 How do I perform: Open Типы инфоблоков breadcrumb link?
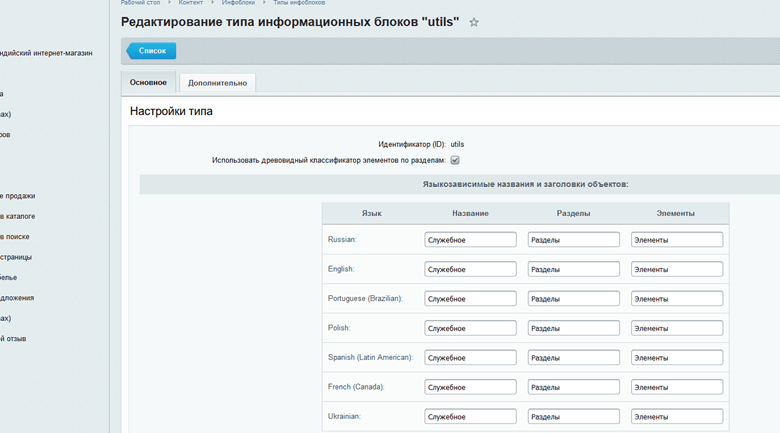[x=299, y=3]
